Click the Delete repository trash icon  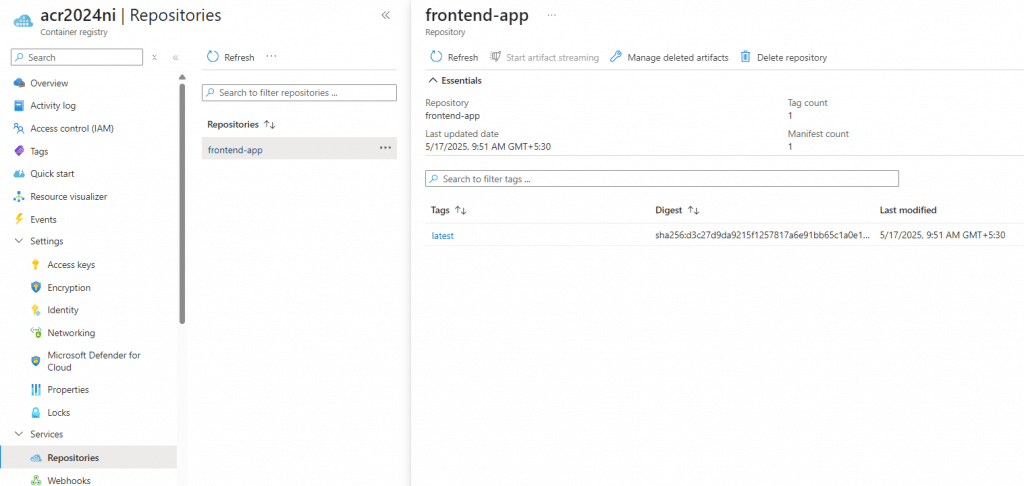point(745,57)
